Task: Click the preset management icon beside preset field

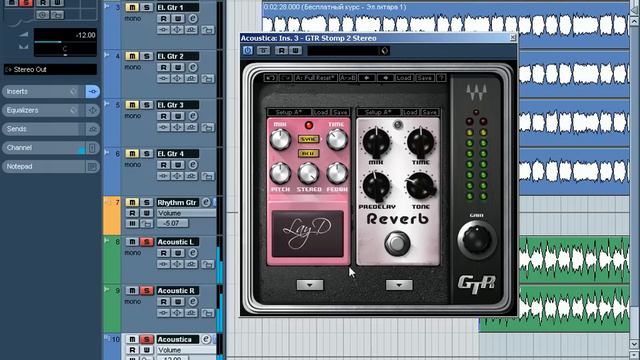Action: click(384, 51)
